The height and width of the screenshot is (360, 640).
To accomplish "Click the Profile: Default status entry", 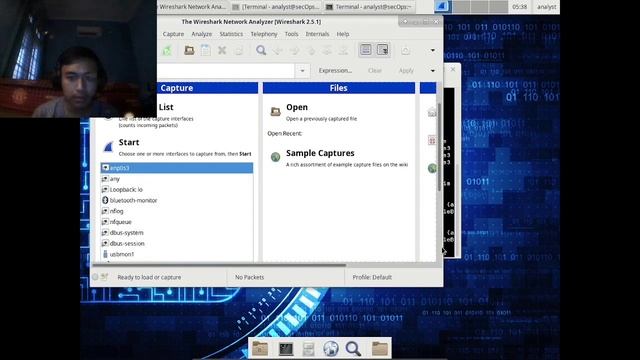I will pos(372,277).
